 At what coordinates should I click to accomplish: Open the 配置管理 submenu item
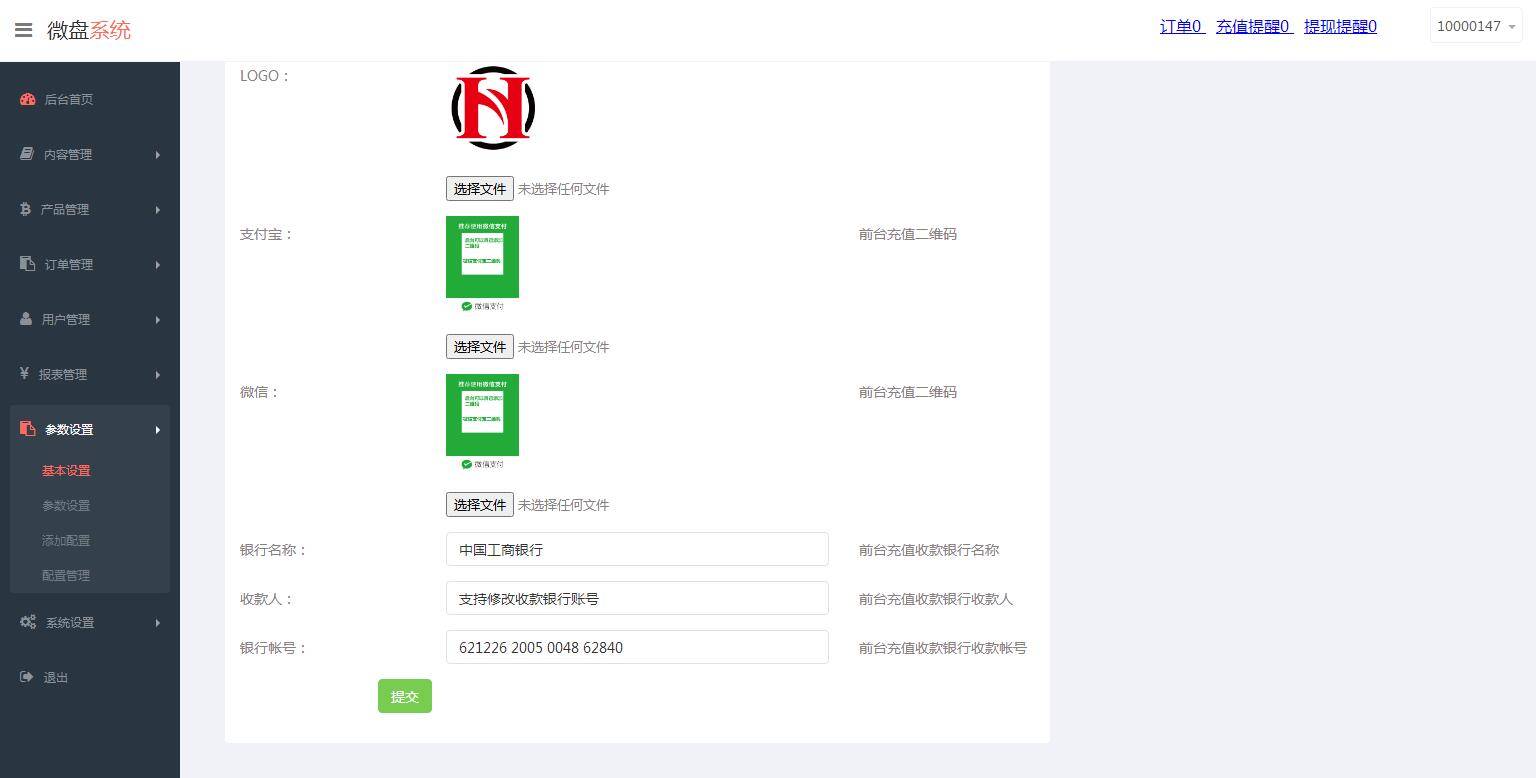pos(65,575)
